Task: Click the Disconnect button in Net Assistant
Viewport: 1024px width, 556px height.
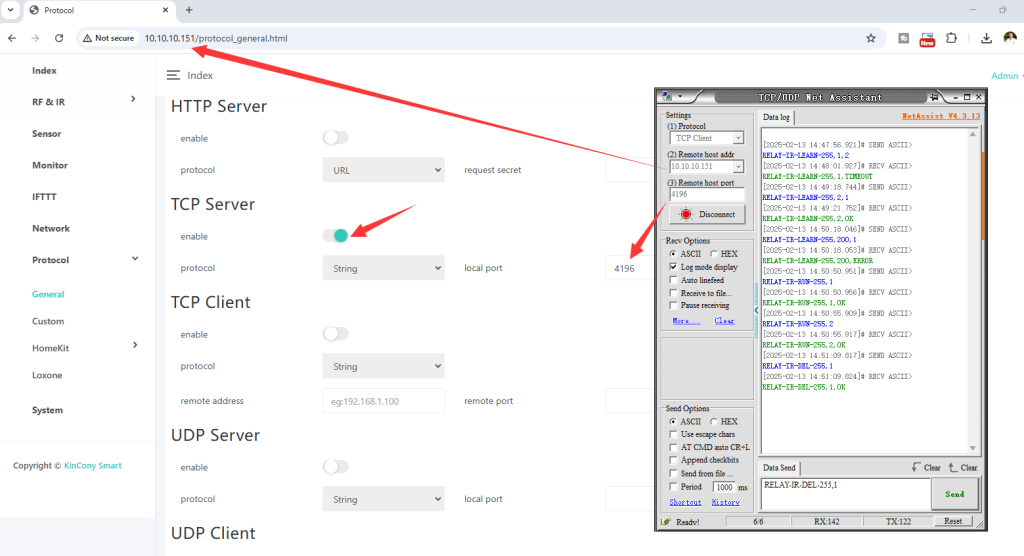Action: click(708, 214)
